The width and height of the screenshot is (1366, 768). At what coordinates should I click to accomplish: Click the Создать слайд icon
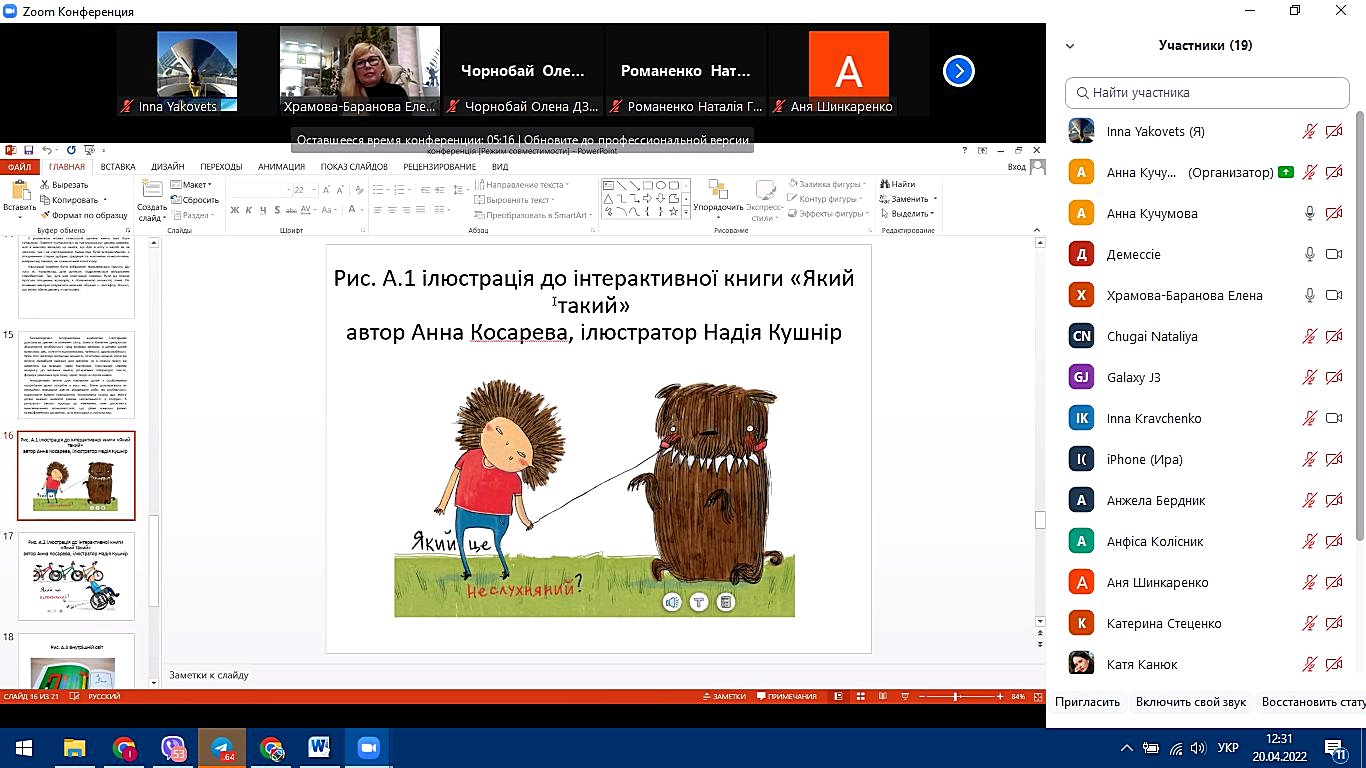tap(153, 189)
